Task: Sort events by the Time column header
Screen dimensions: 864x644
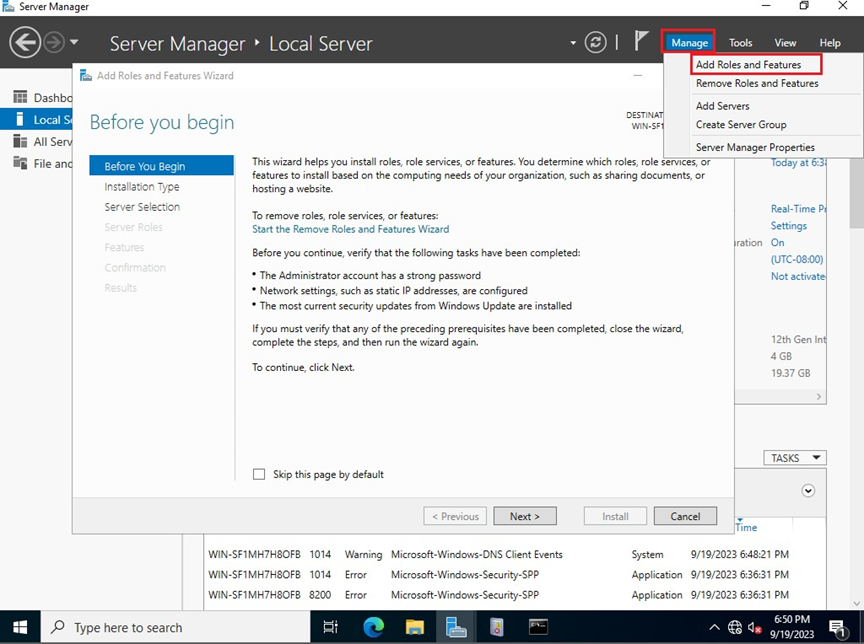Action: coord(746,527)
